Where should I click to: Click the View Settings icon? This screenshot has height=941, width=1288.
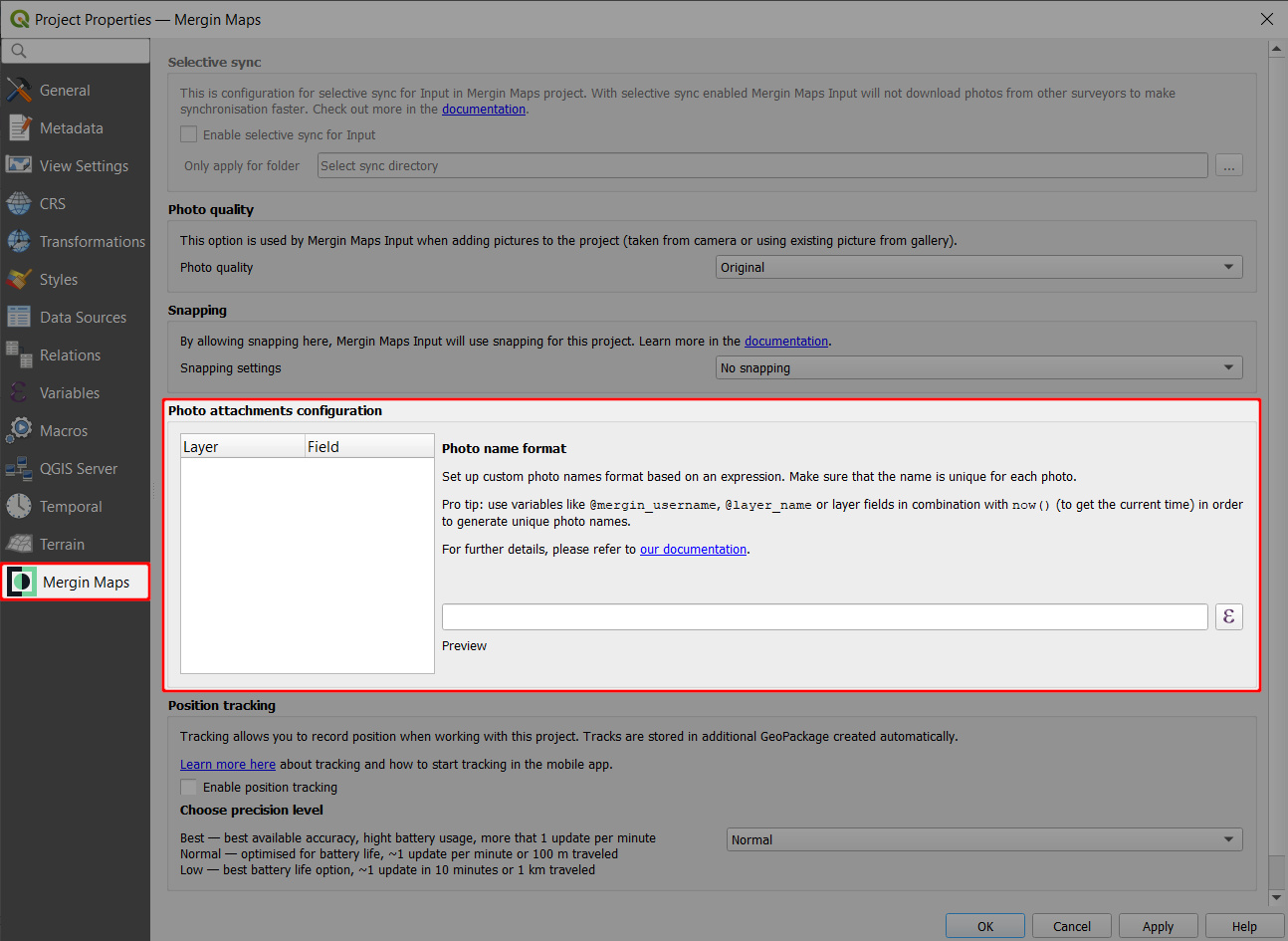19,165
